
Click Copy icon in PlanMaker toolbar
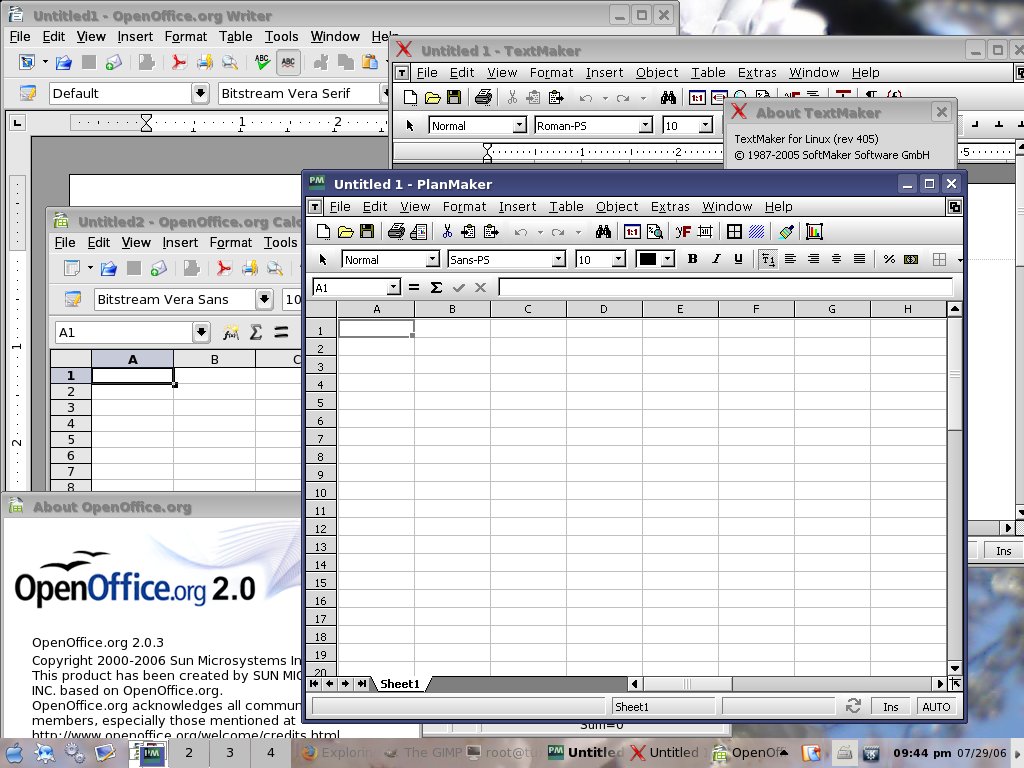point(468,231)
